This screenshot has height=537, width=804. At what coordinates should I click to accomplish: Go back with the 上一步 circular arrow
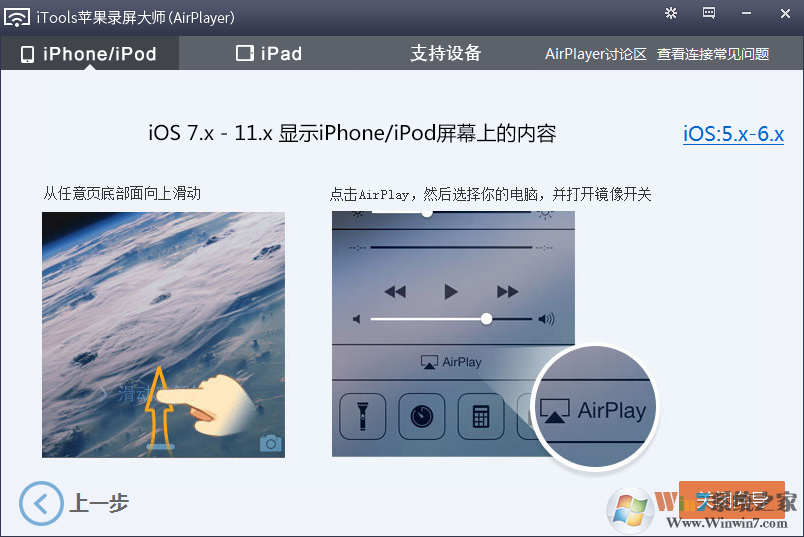pyautogui.click(x=41, y=503)
